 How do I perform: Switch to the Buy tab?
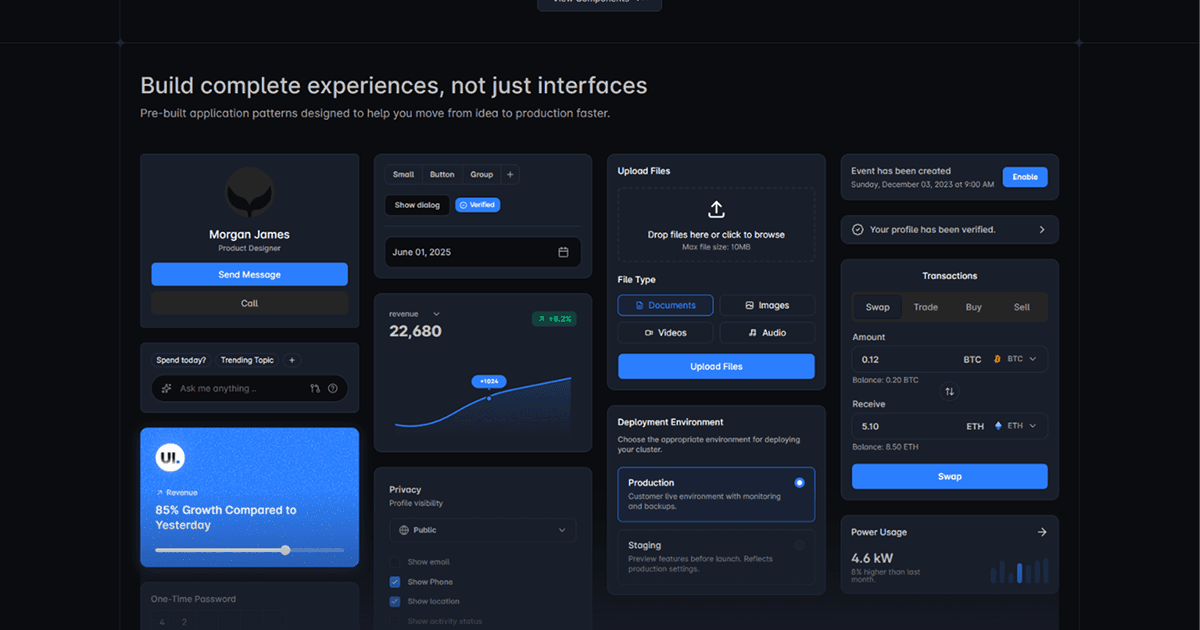click(x=974, y=307)
